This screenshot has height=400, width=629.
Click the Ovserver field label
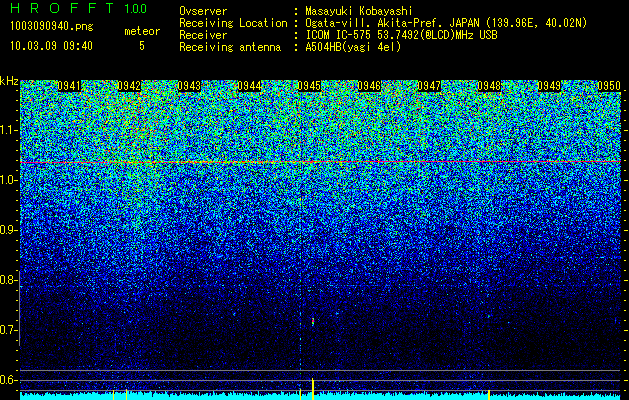point(203,11)
